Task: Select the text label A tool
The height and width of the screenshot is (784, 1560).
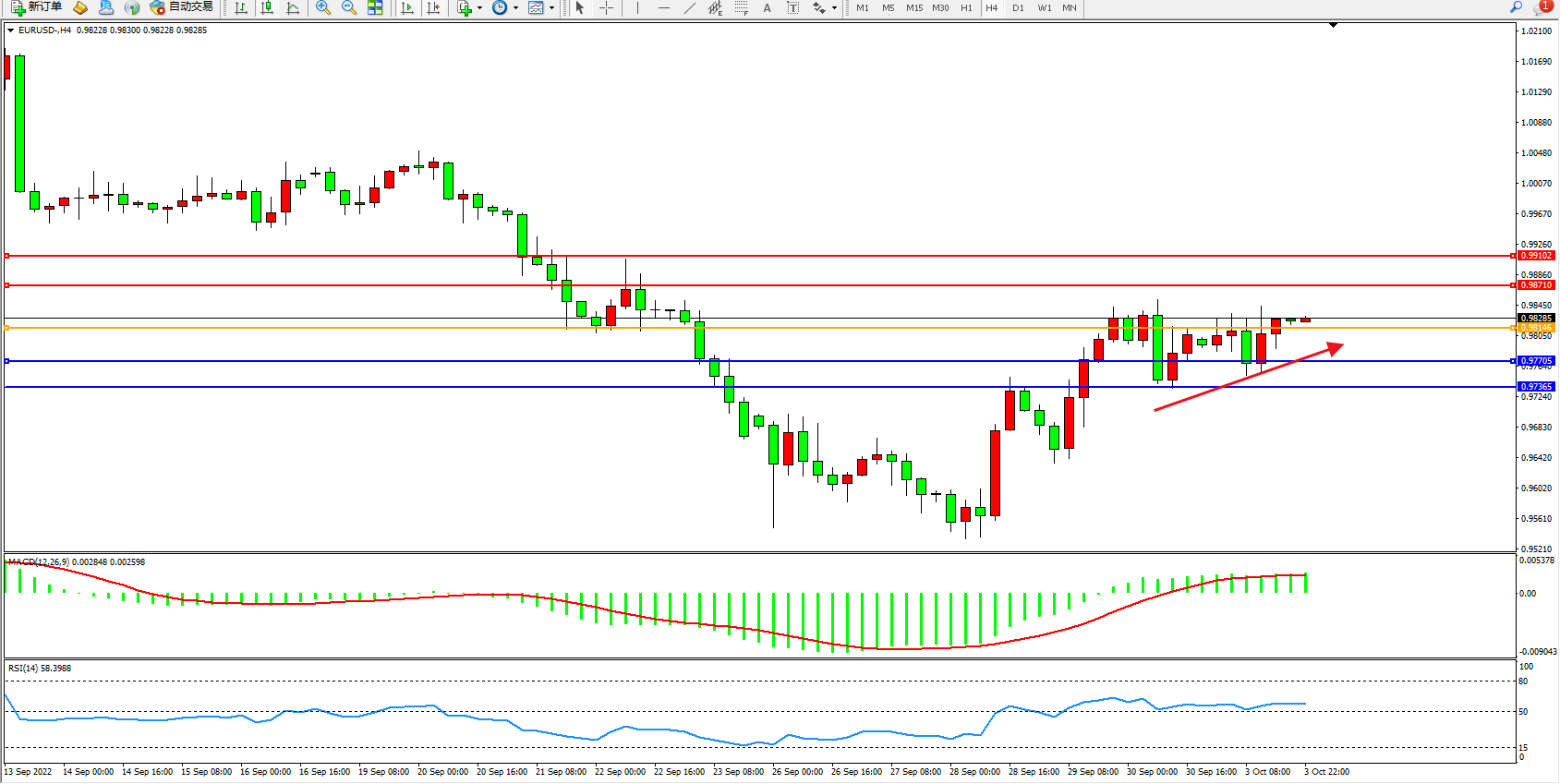Action: pos(767,7)
